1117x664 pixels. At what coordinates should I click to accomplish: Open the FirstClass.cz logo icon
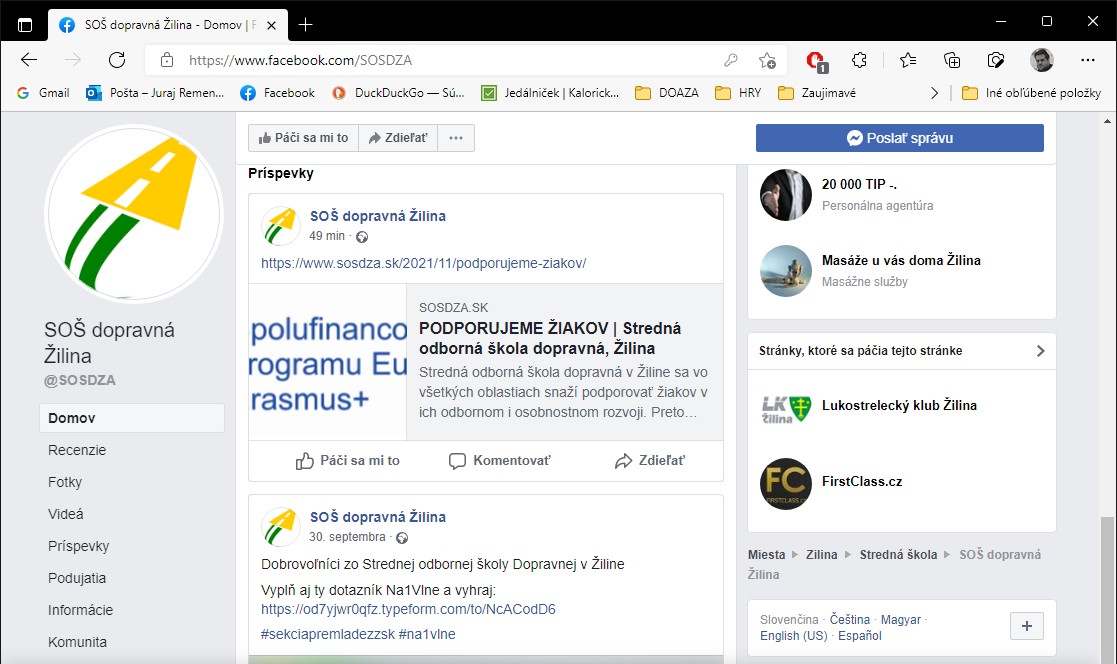point(786,484)
